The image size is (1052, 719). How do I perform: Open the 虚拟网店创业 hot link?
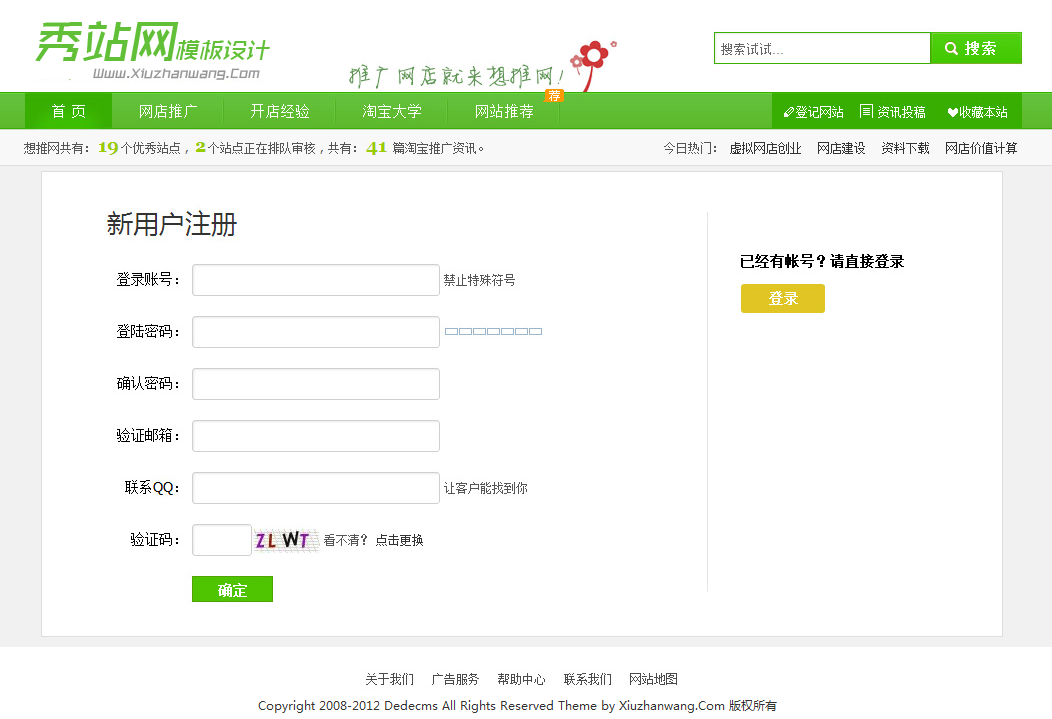[765, 148]
